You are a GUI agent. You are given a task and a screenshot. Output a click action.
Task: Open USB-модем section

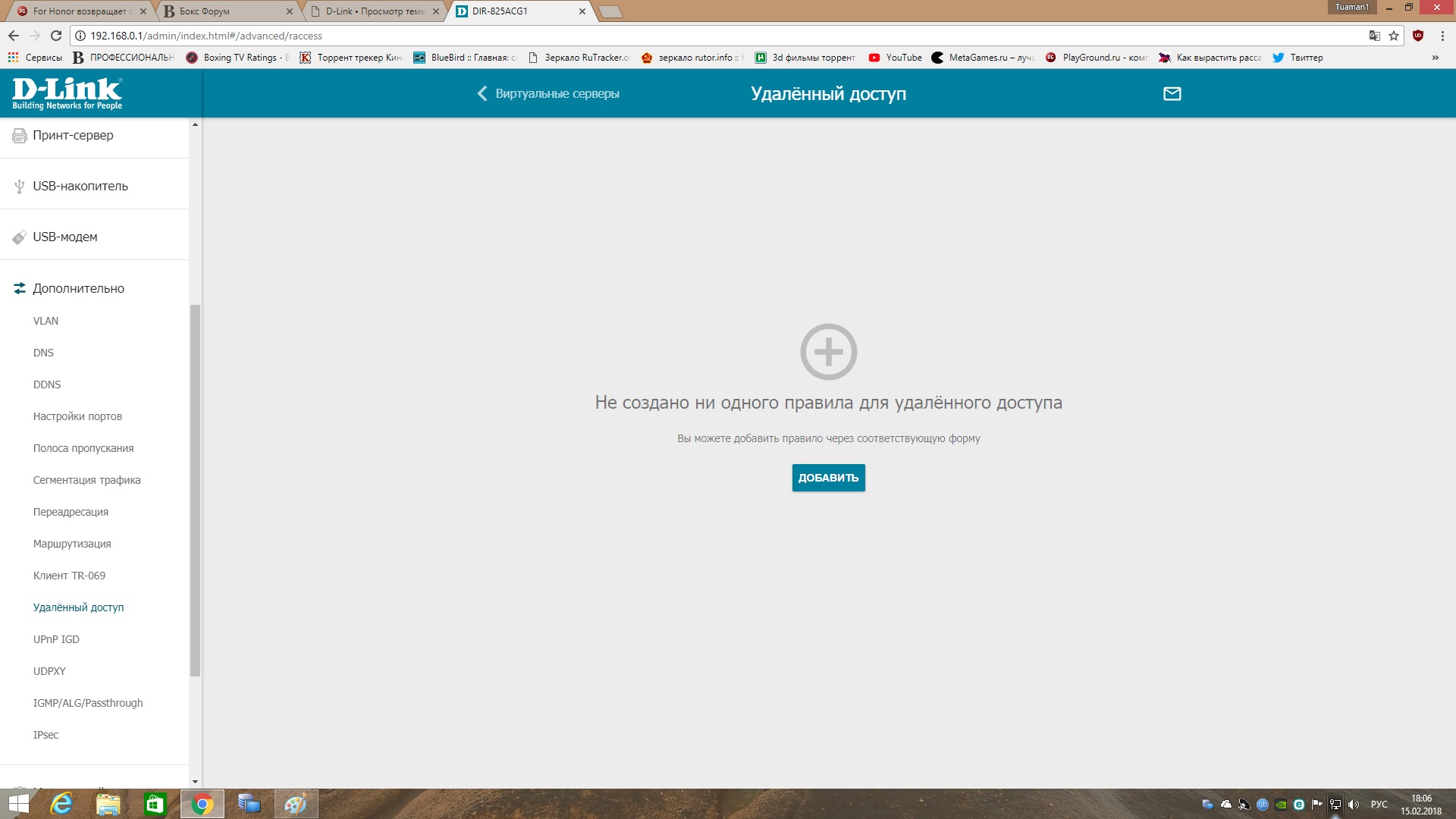point(64,237)
